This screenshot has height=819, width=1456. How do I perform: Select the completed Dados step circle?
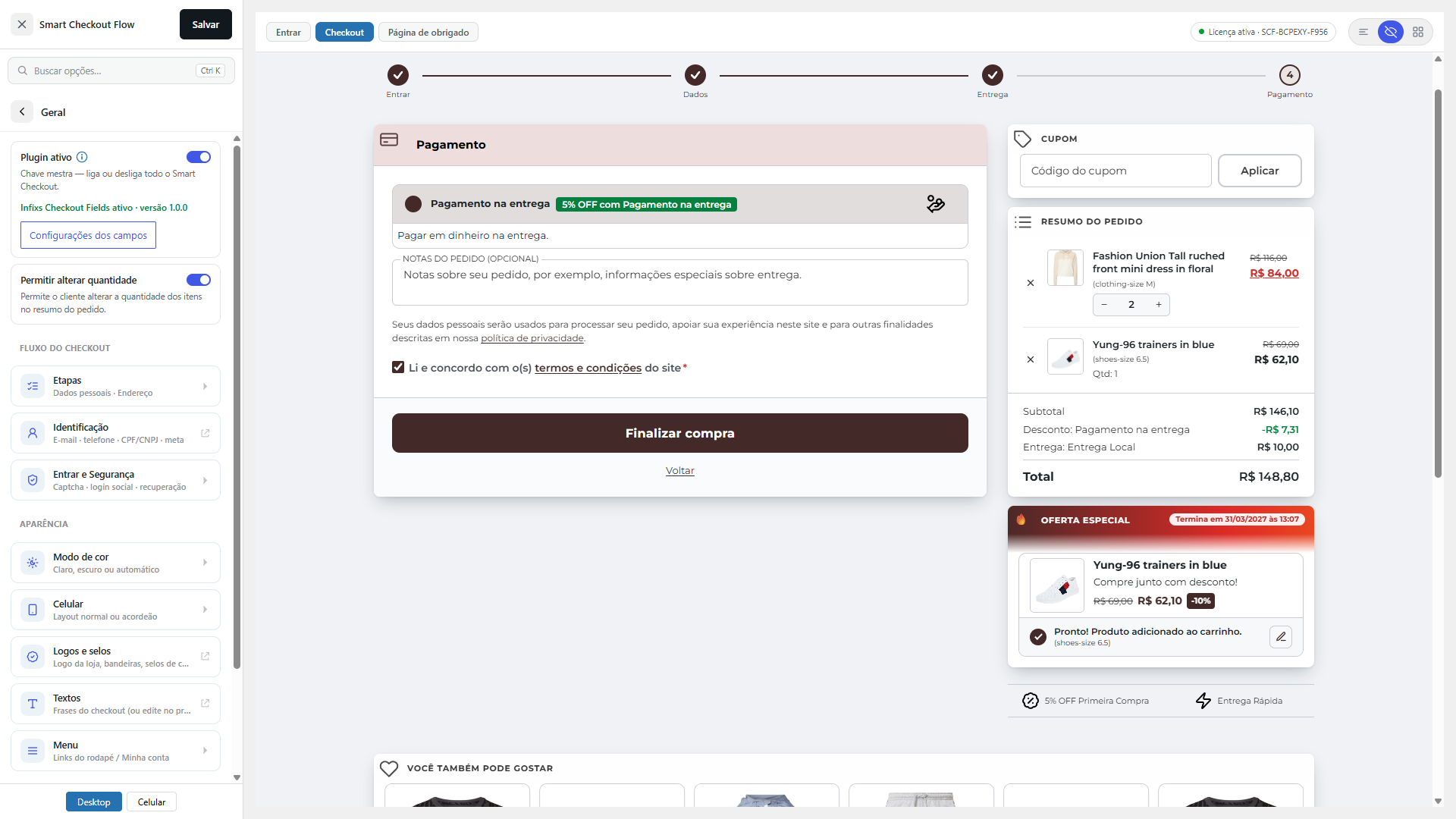[695, 75]
